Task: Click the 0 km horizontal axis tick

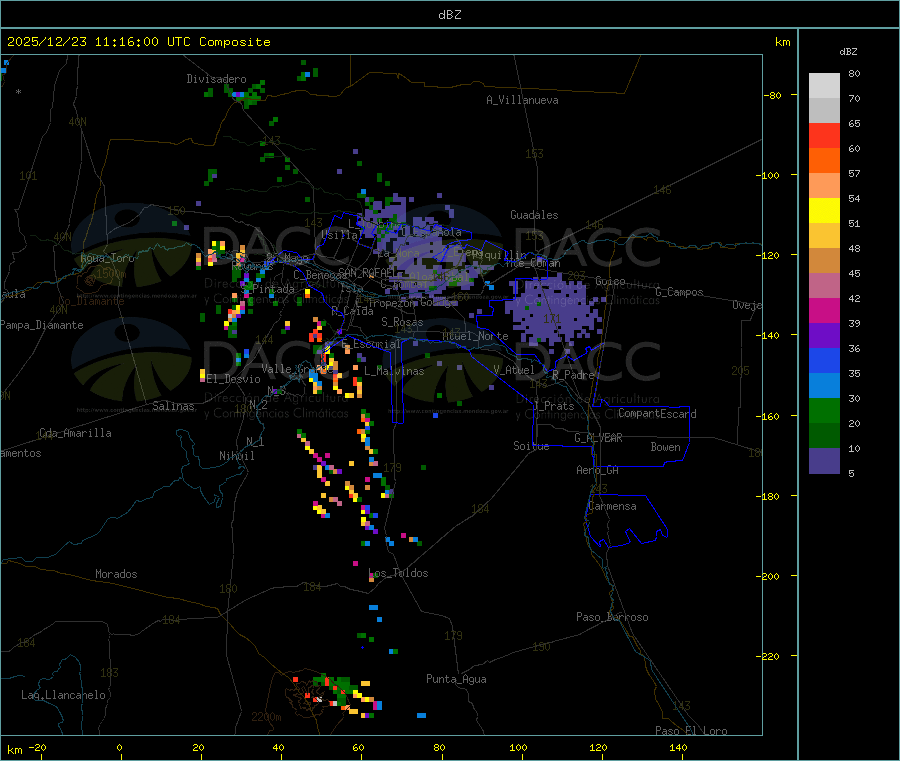Action: point(119,747)
